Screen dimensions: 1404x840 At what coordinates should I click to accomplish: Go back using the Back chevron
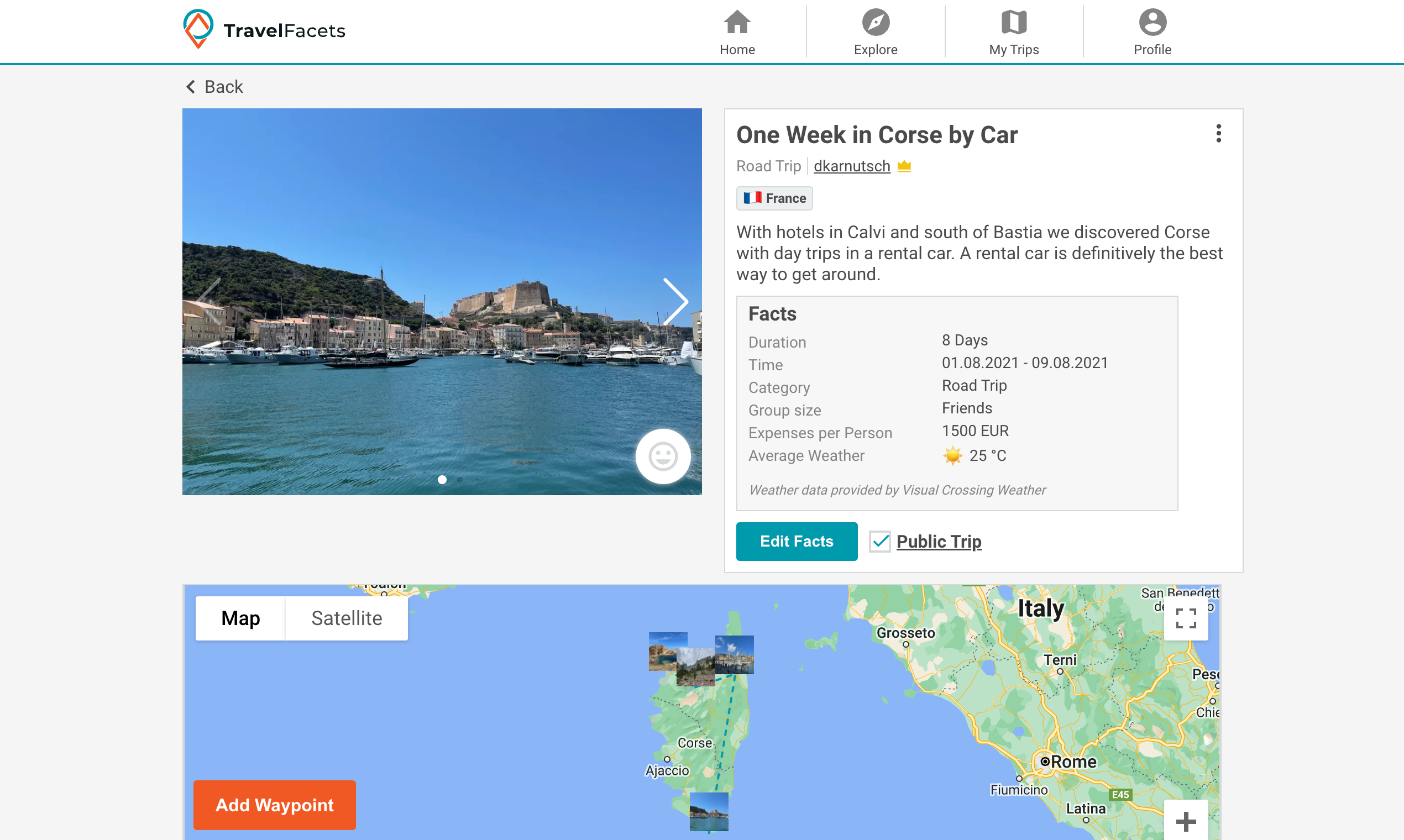(191, 87)
